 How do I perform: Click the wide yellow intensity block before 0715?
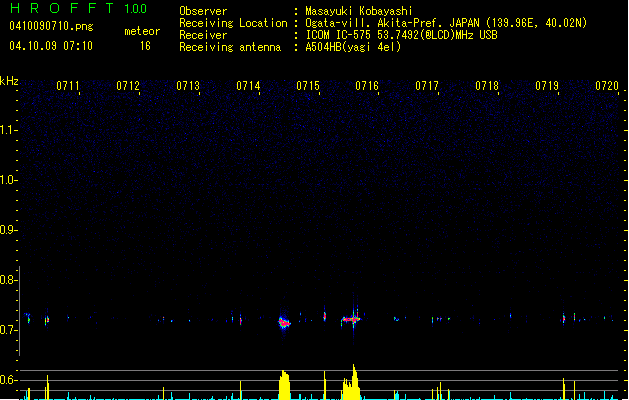[x=284, y=385]
